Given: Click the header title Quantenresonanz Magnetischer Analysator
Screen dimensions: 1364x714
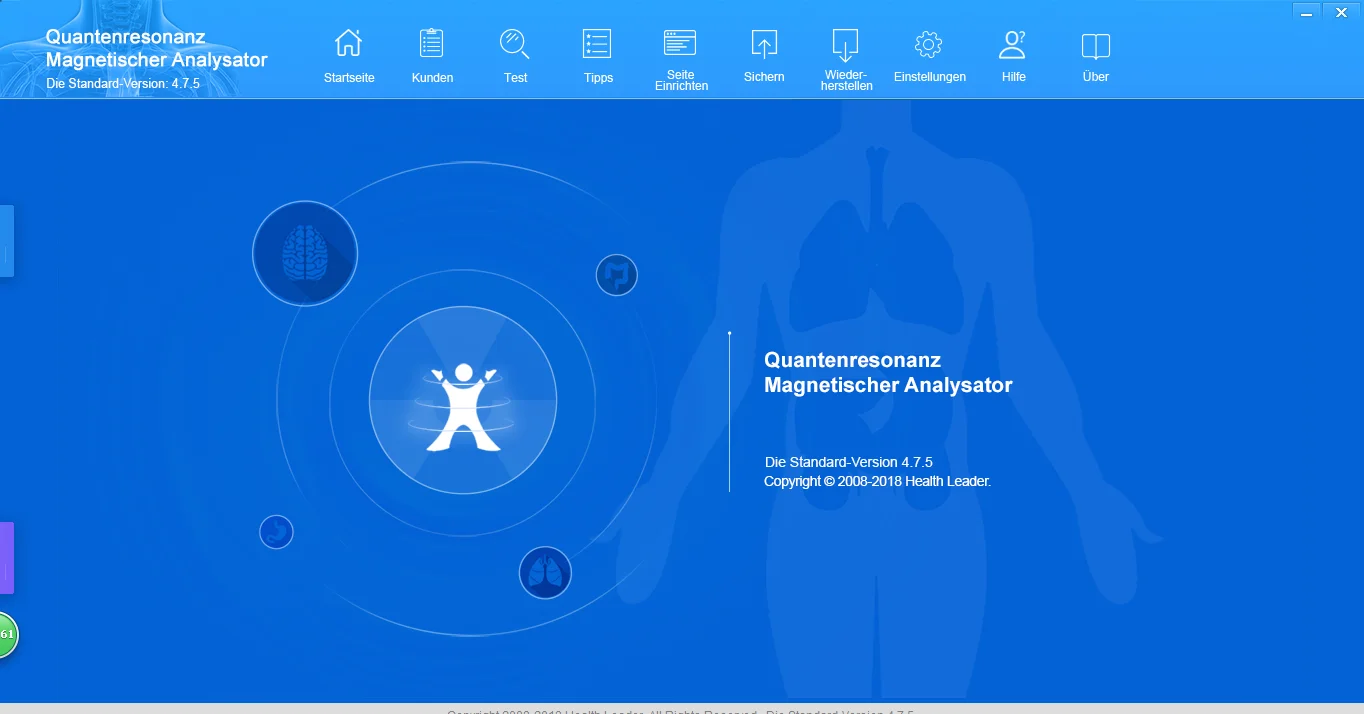Looking at the screenshot, I should (x=157, y=48).
